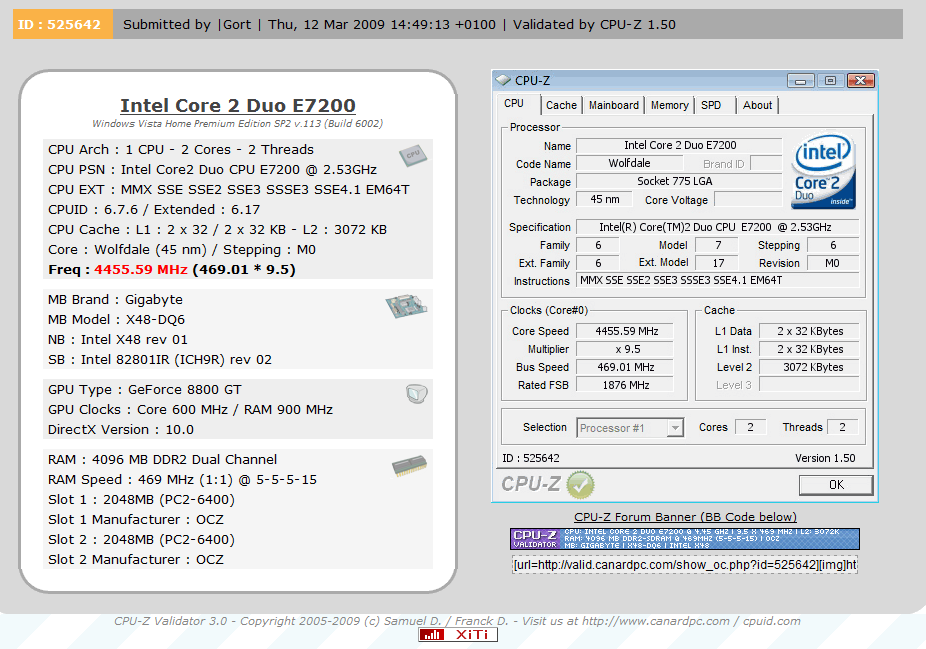This screenshot has width=926, height=649.
Task: Click the processor Name field value
Action: point(679,145)
